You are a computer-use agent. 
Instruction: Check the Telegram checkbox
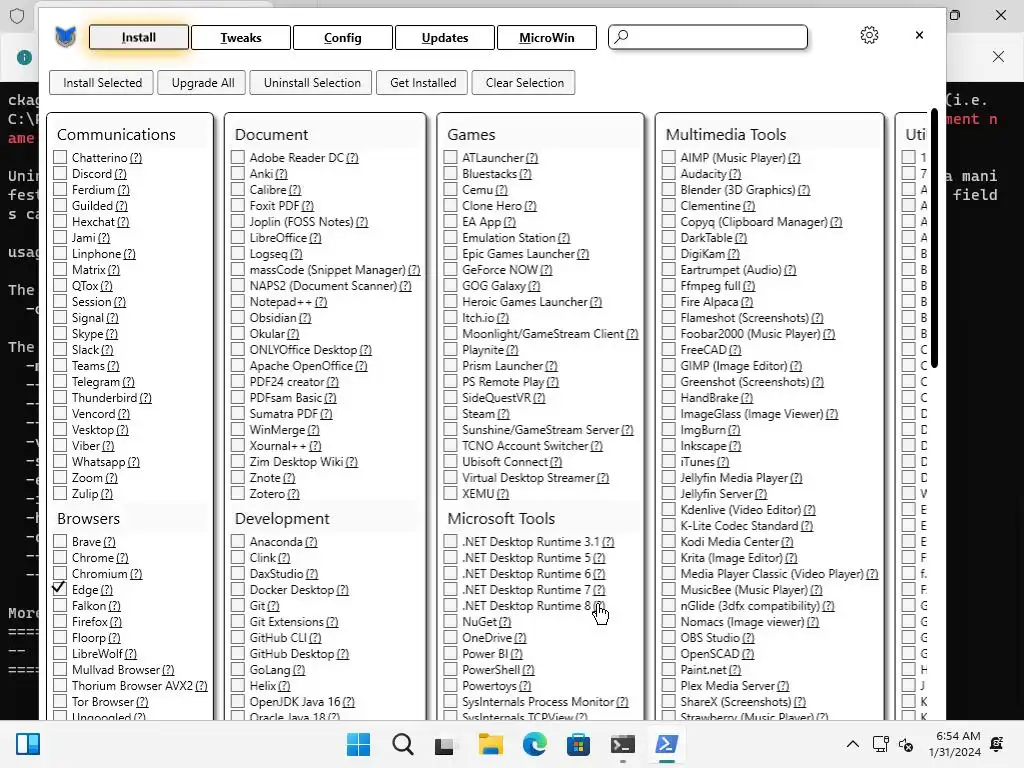pos(60,381)
